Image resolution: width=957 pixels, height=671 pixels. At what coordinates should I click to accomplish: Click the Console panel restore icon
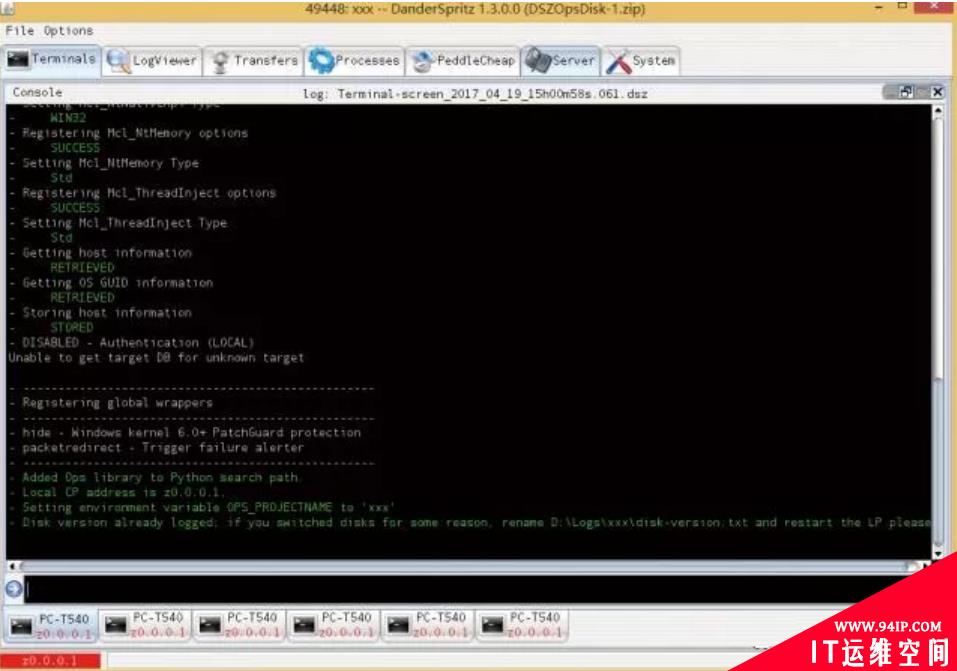click(x=906, y=92)
